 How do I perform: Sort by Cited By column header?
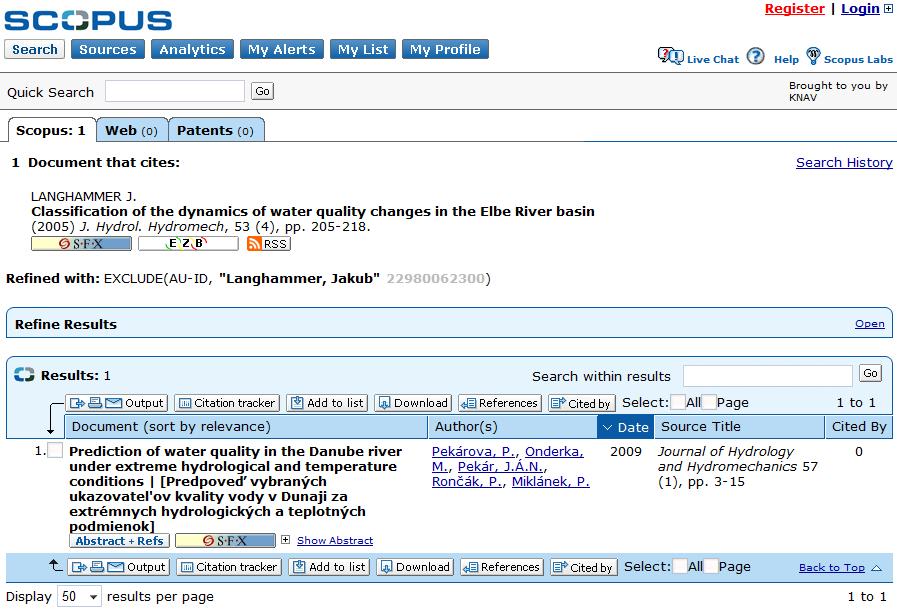pyautogui.click(x=859, y=427)
